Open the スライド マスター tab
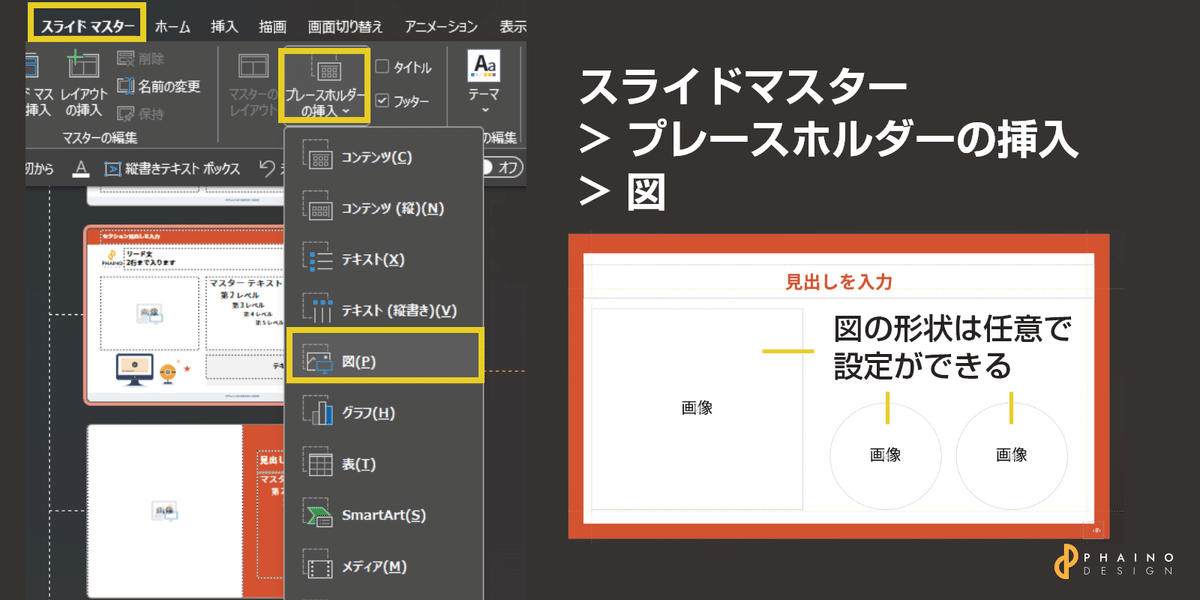This screenshot has width=1200, height=600. (86, 24)
